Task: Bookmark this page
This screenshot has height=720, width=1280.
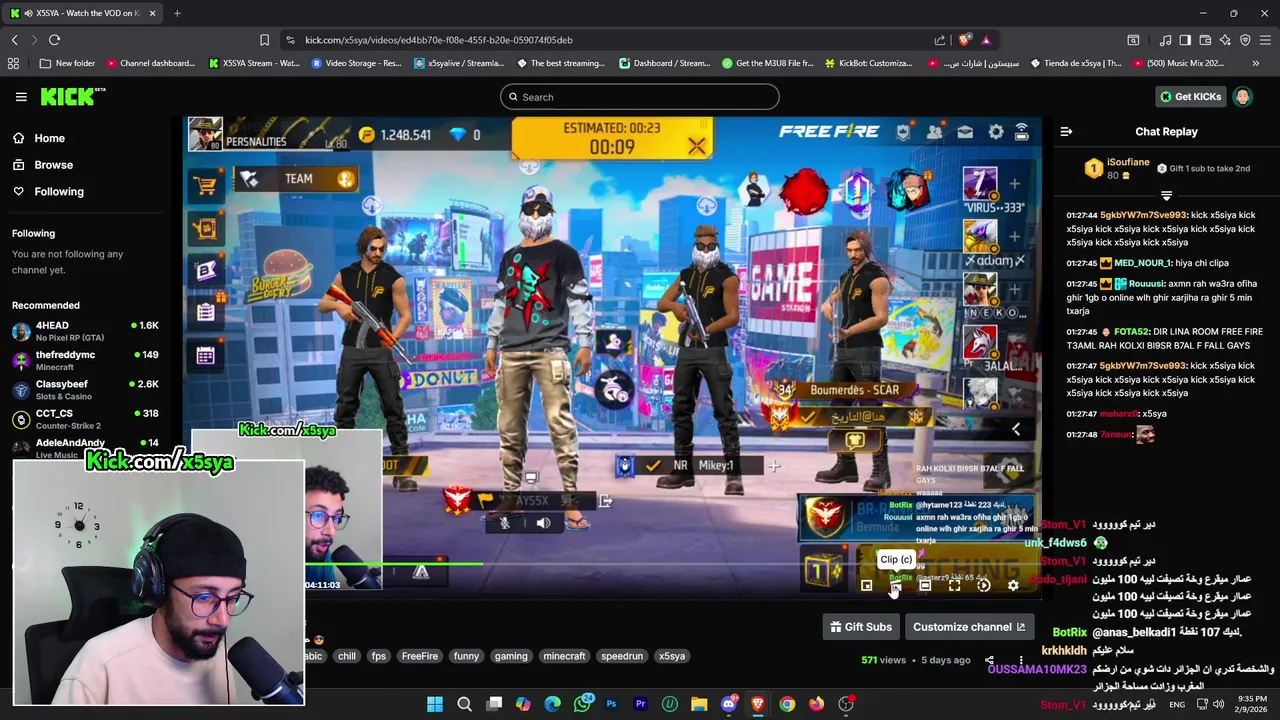Action: tap(264, 40)
